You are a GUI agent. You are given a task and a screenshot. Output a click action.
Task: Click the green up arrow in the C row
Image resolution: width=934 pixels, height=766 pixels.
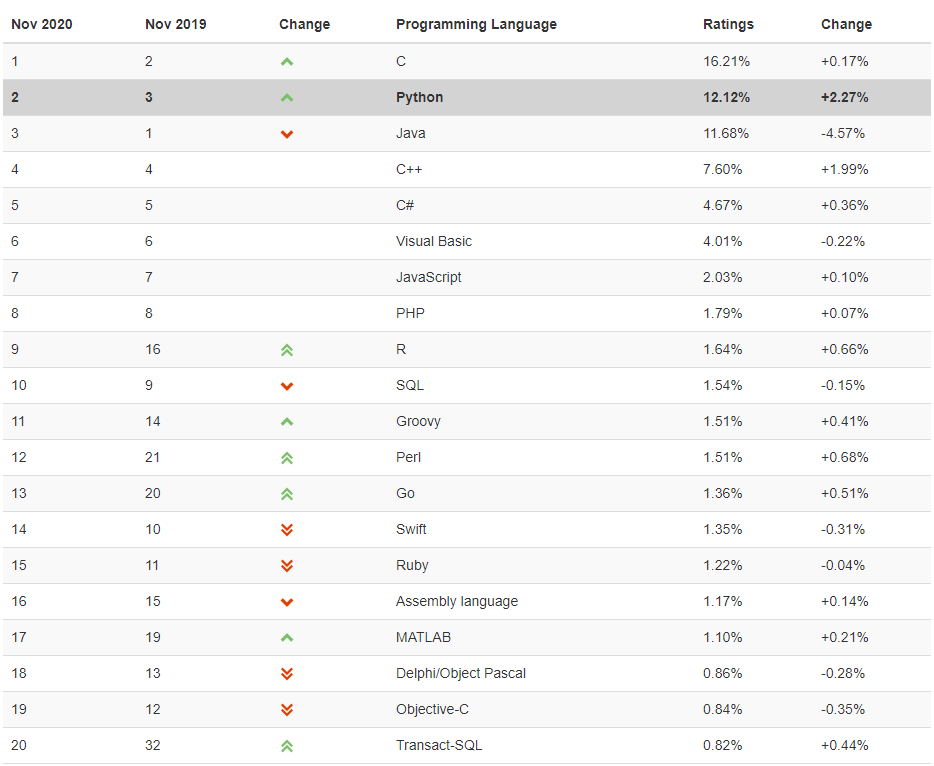click(x=287, y=61)
